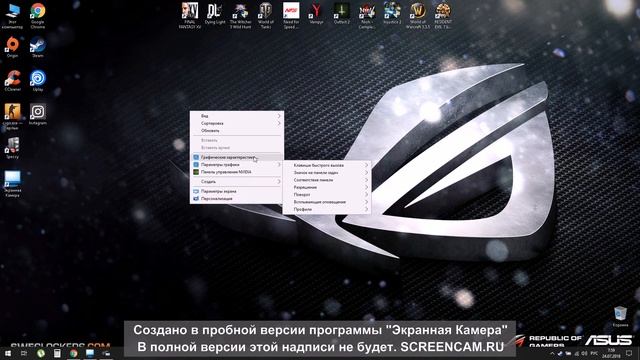Screen dimensions: 640x360
Task: Show hidden system tray icons
Action: point(552,353)
